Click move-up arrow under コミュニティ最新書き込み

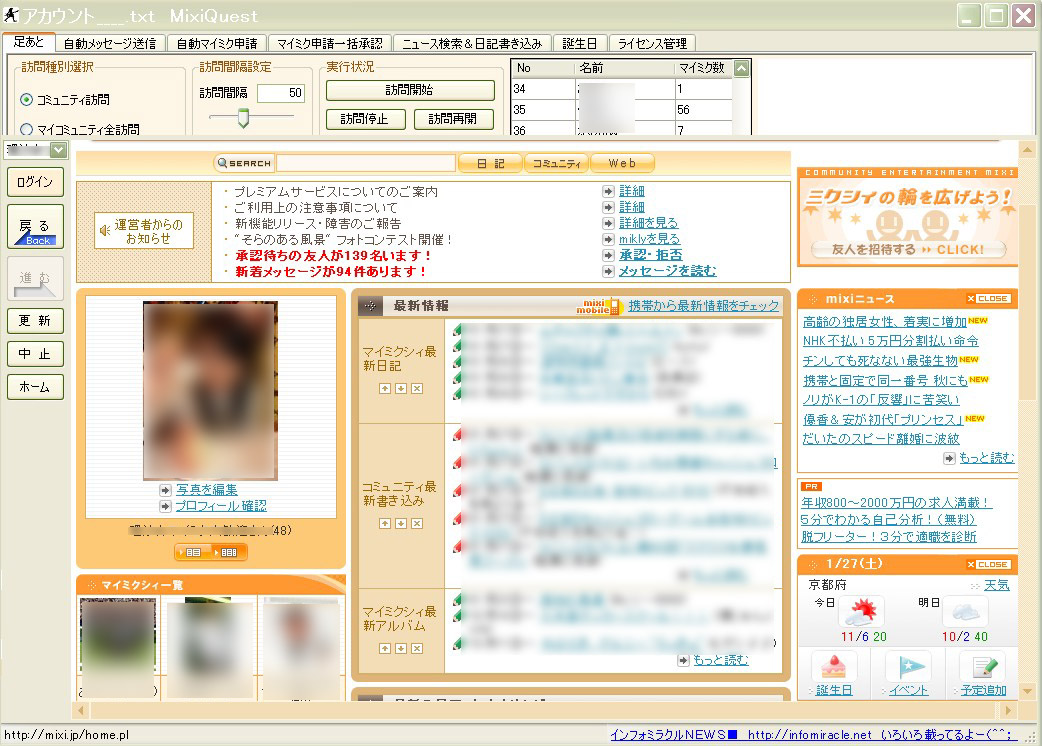click(385, 523)
